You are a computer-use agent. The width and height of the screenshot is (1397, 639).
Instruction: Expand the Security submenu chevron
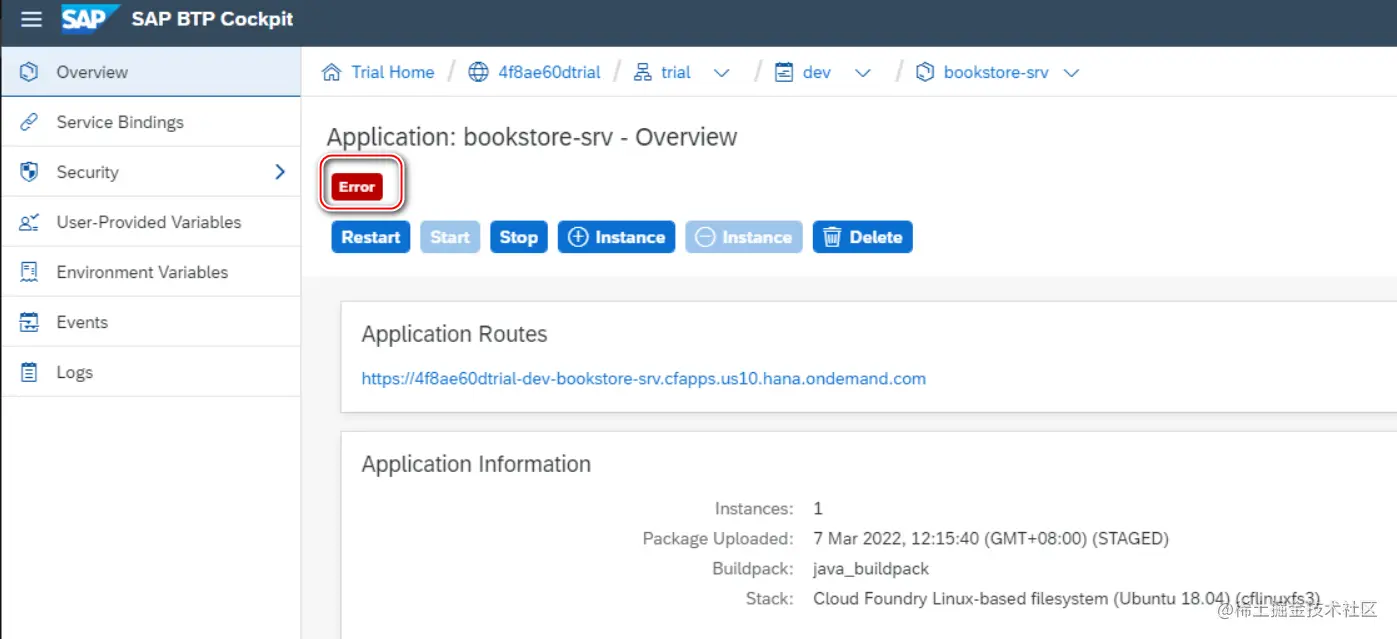point(280,172)
